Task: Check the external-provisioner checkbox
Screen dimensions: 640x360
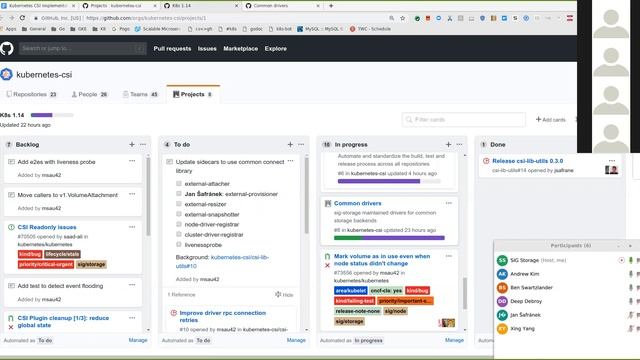Action: [178, 194]
